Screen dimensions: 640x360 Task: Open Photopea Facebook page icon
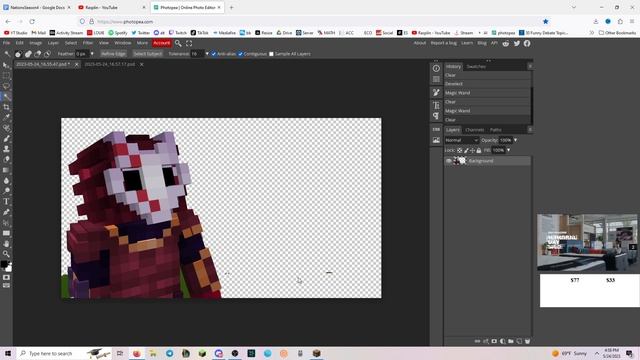coord(527,43)
